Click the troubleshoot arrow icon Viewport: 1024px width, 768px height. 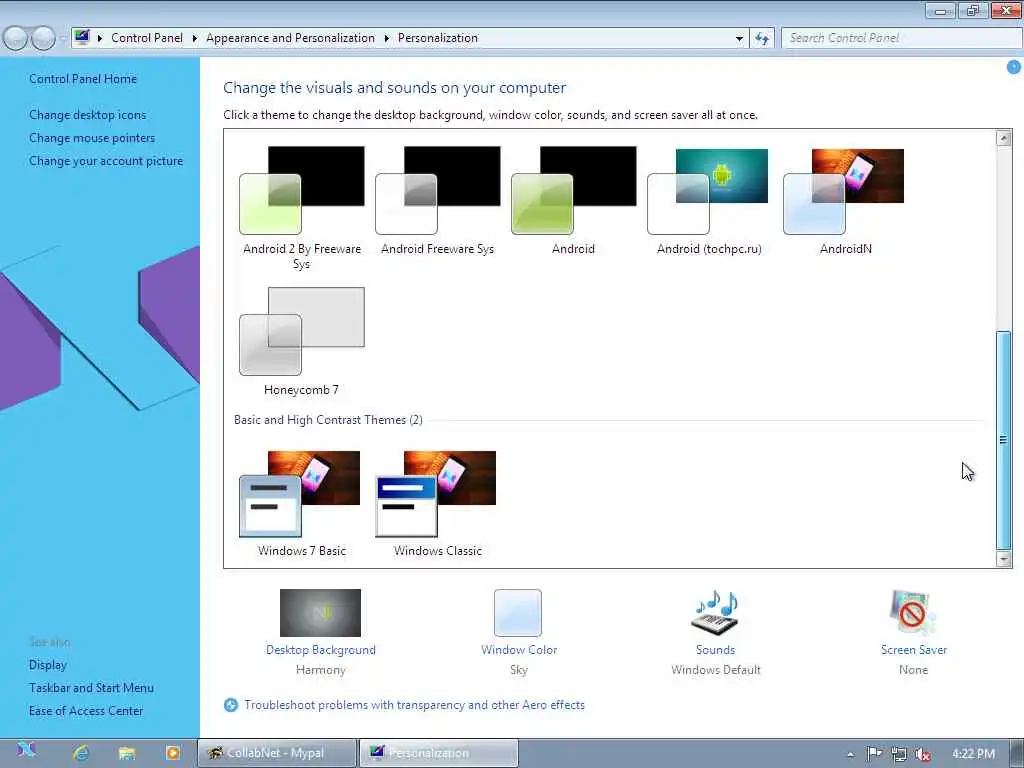click(231, 705)
